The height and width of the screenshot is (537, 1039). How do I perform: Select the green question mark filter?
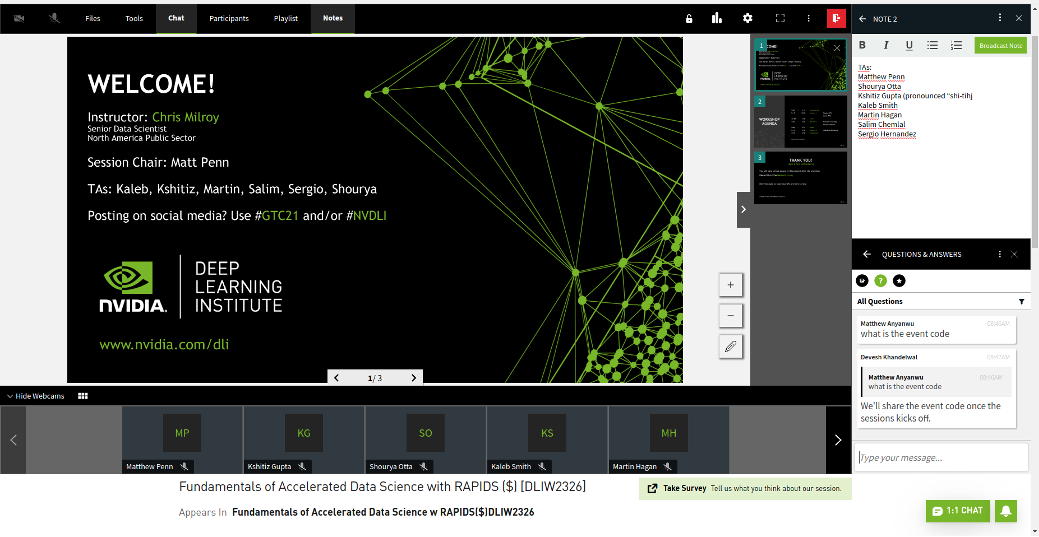pyautogui.click(x=881, y=280)
